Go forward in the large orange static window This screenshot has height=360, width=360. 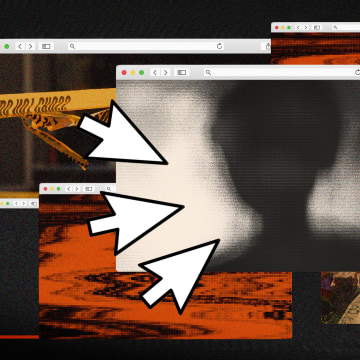coord(77,189)
